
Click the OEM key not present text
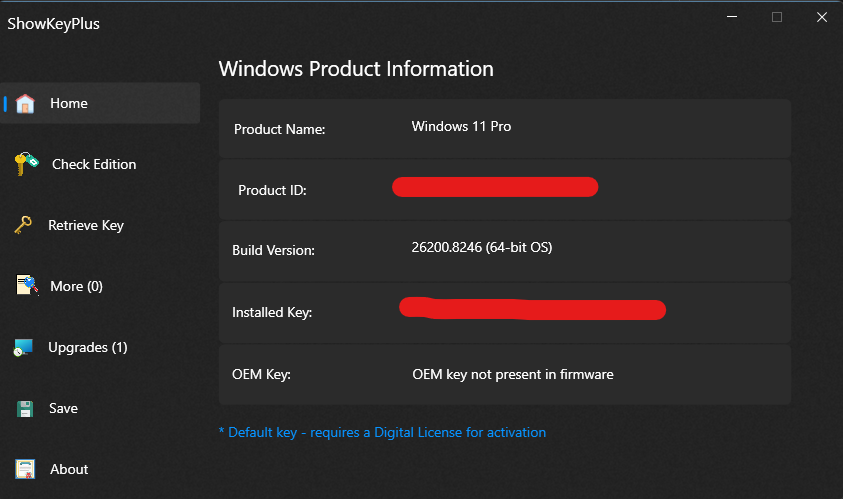[513, 374]
